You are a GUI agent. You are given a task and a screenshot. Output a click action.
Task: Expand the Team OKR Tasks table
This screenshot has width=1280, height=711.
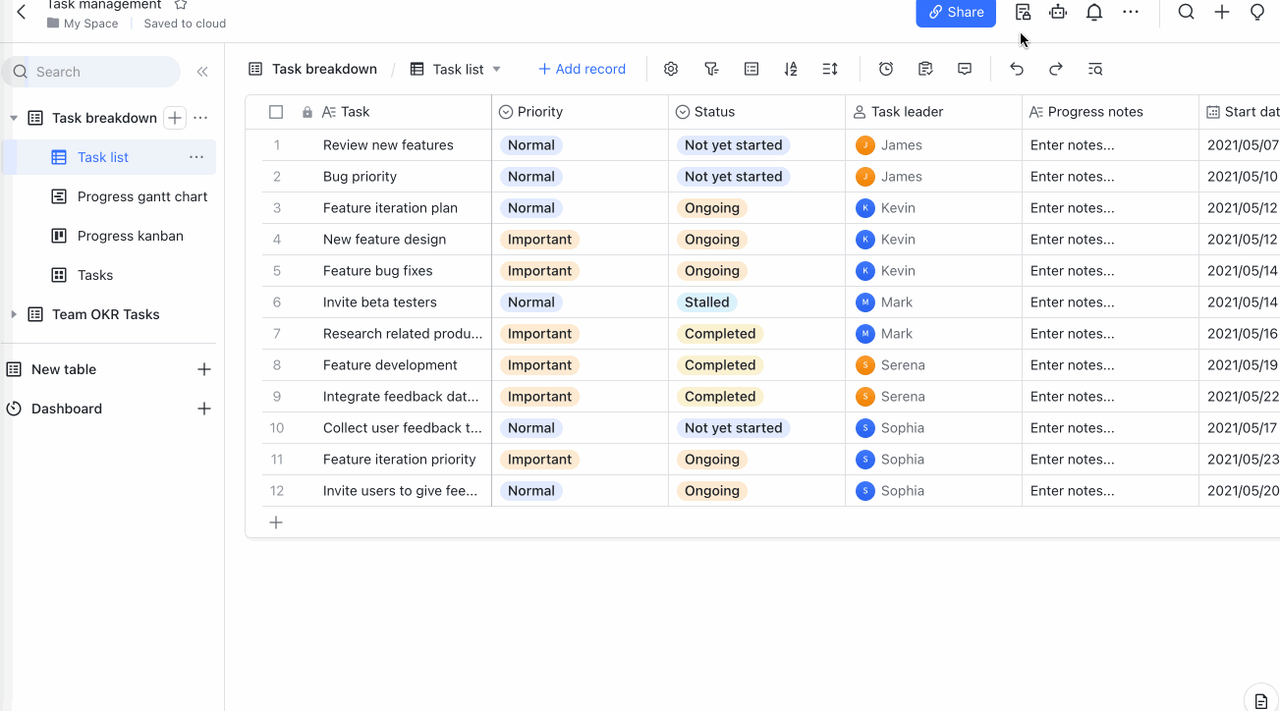[x=14, y=314]
